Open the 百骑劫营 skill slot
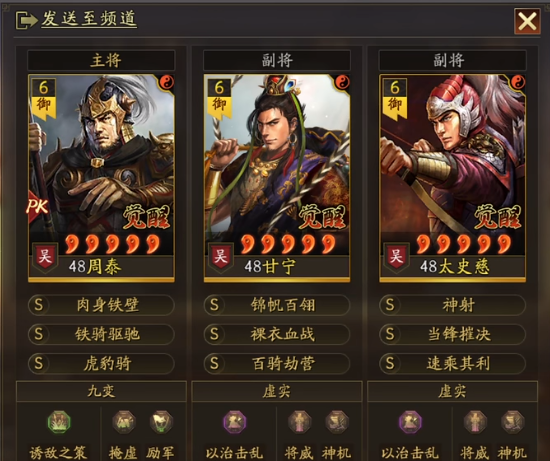 click(x=277, y=363)
